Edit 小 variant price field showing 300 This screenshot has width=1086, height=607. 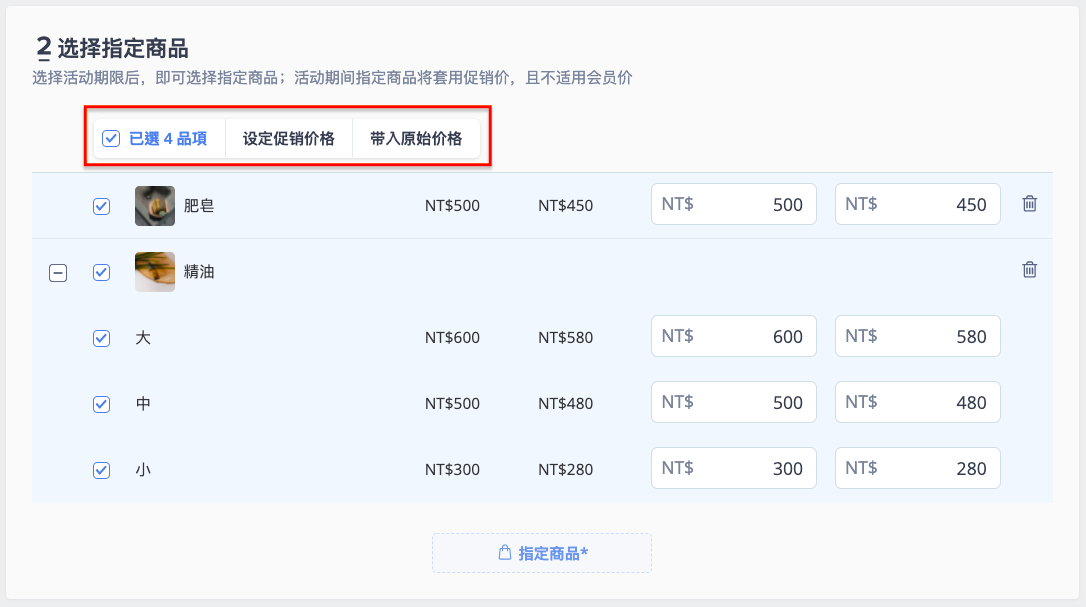pyautogui.click(x=733, y=468)
